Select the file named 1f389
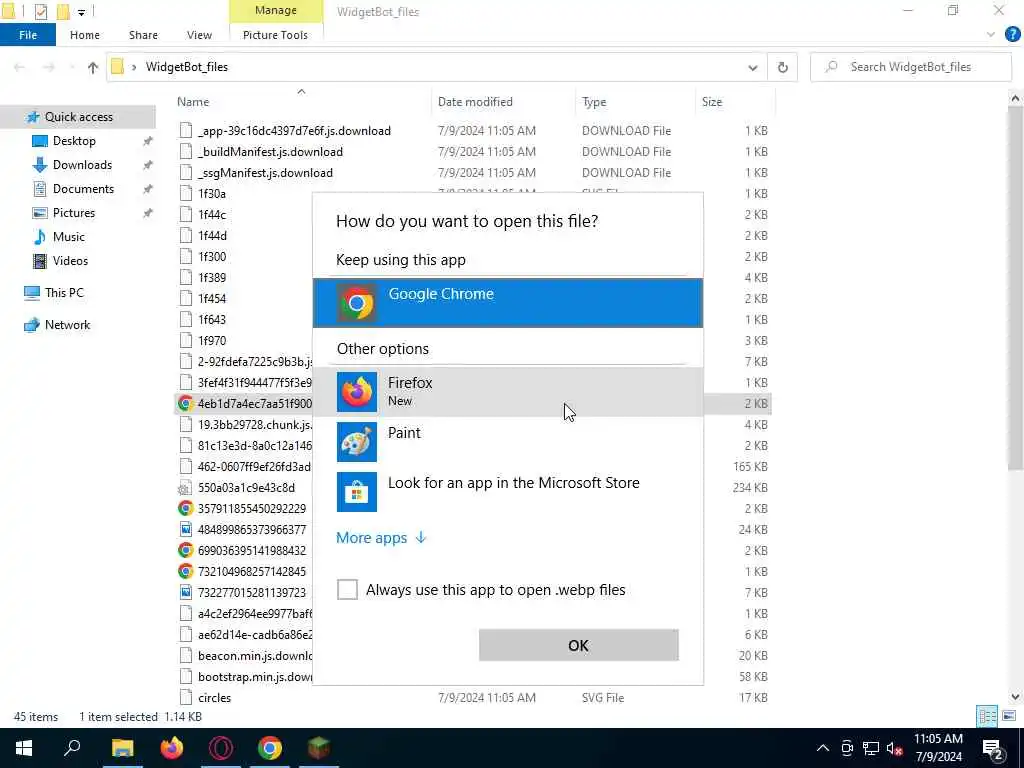Screen dimensions: 1024x768 tap(212, 278)
